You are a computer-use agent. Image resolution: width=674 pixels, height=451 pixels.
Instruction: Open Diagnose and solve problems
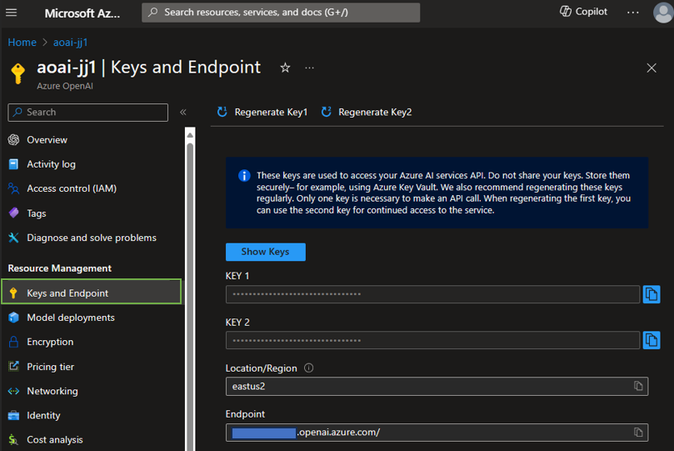click(x=91, y=238)
